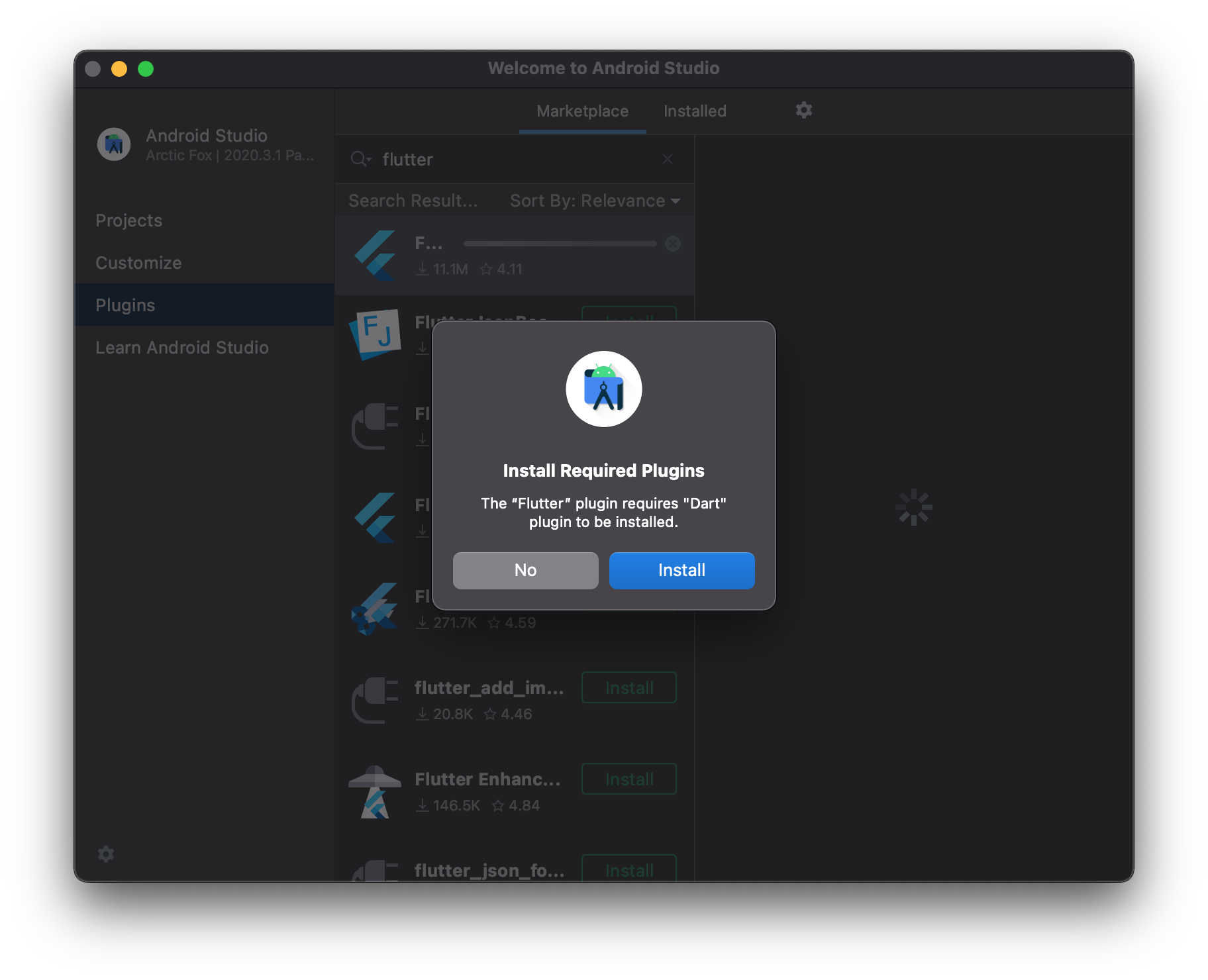Select the third result's plug icon
This screenshot has width=1208, height=980.
[x=375, y=426]
